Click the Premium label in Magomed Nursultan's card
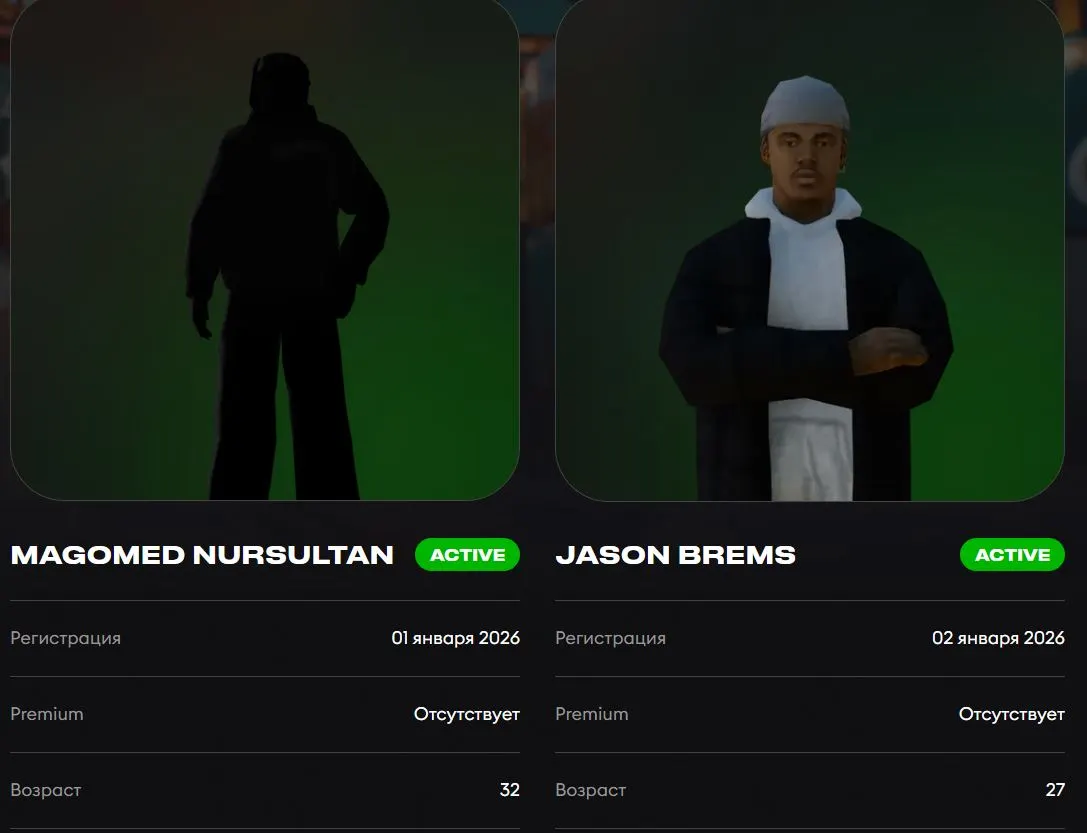This screenshot has height=833, width=1087. point(47,714)
